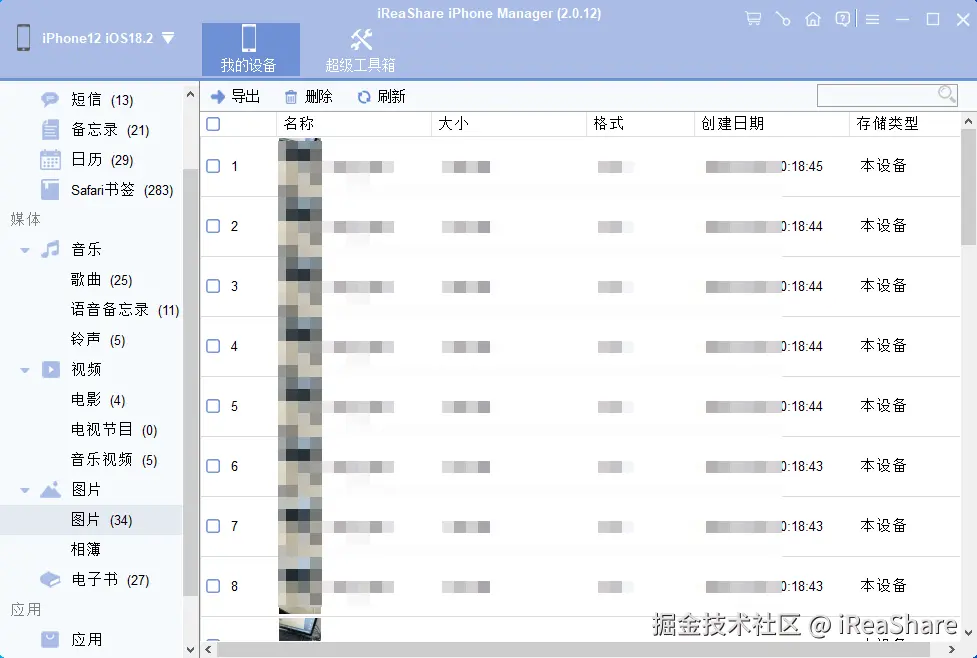Open the help question mark icon
The height and width of the screenshot is (658, 977).
843,18
